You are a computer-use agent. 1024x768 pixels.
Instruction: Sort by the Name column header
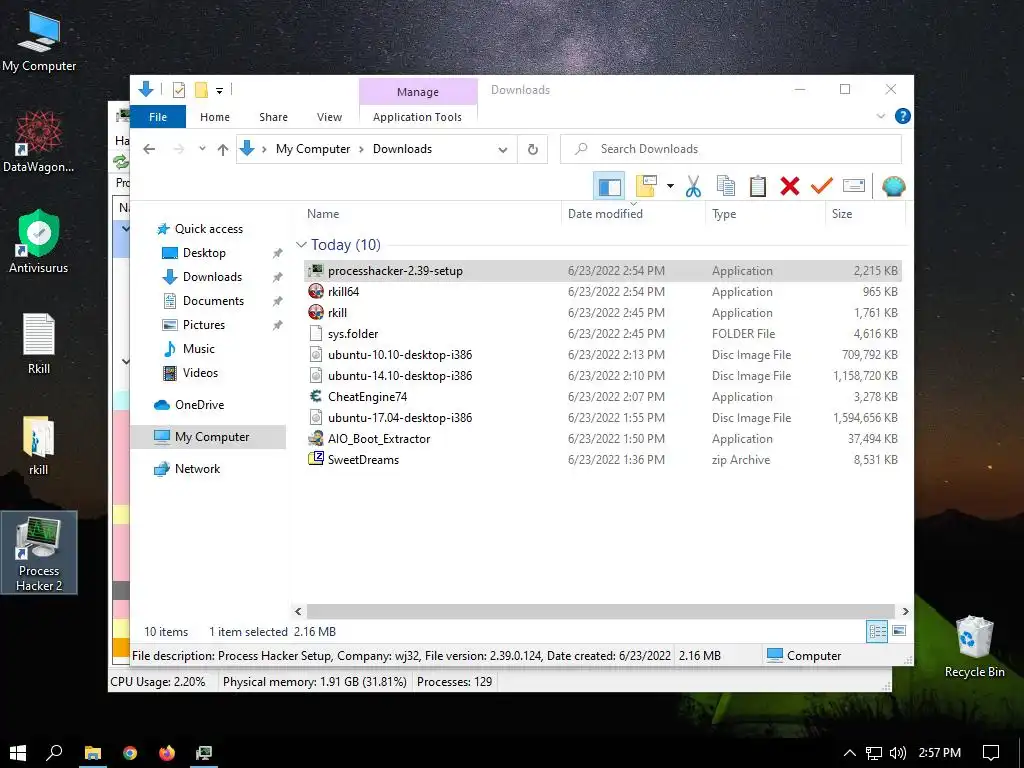[x=431, y=214]
